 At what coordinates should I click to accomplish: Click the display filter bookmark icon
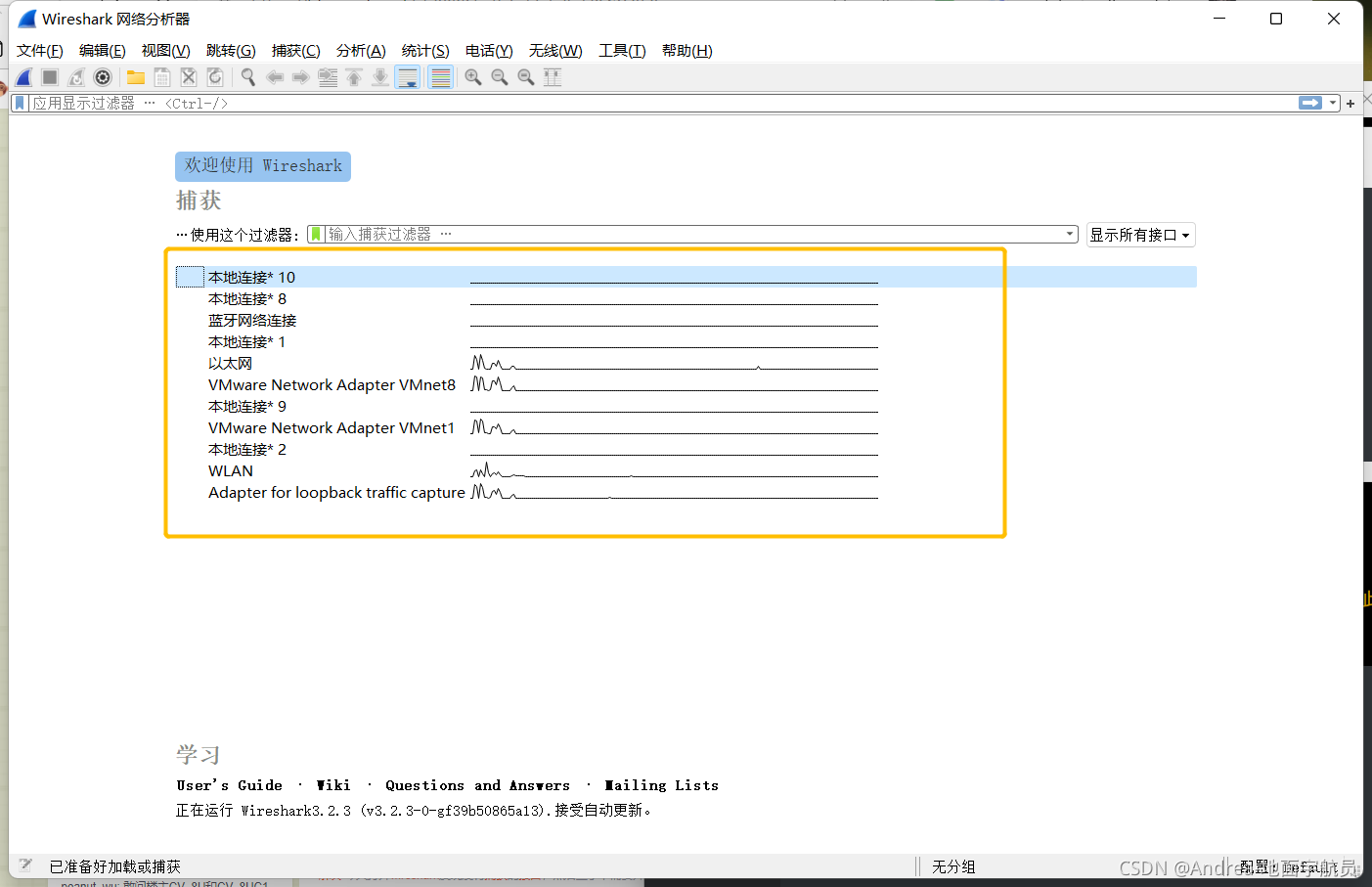pyautogui.click(x=20, y=103)
